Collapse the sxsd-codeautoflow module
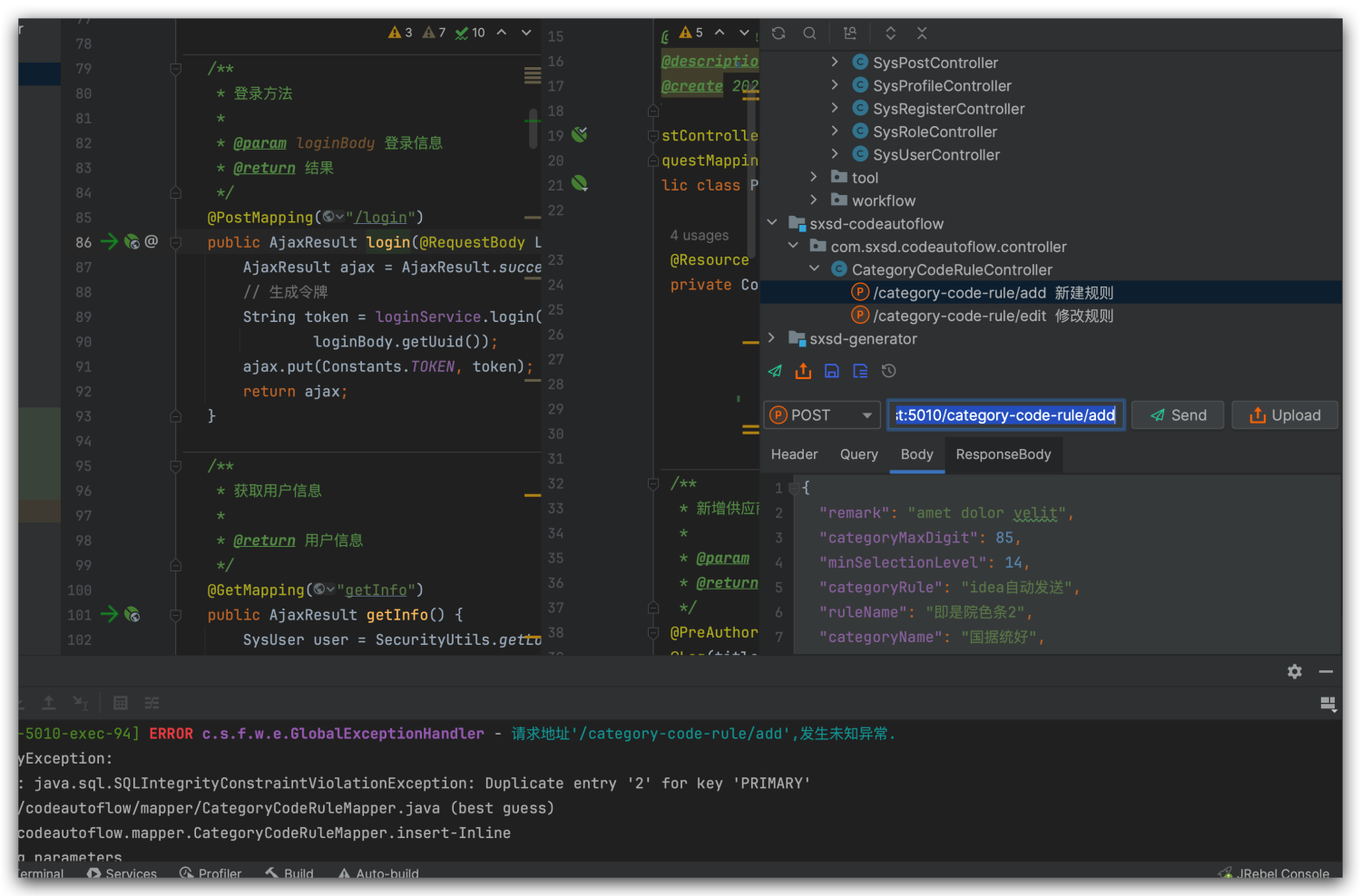Image resolution: width=1361 pixels, height=896 pixels. click(x=772, y=223)
